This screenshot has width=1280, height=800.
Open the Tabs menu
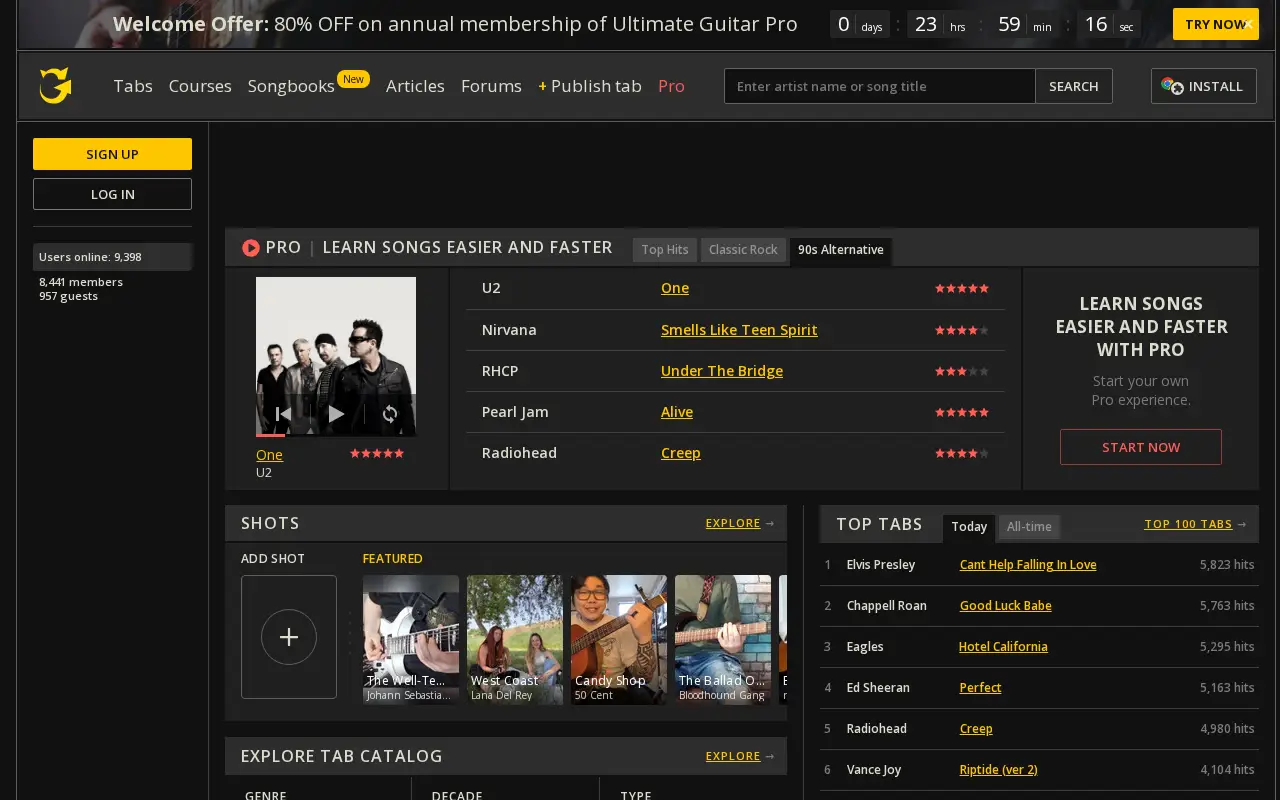click(x=133, y=86)
